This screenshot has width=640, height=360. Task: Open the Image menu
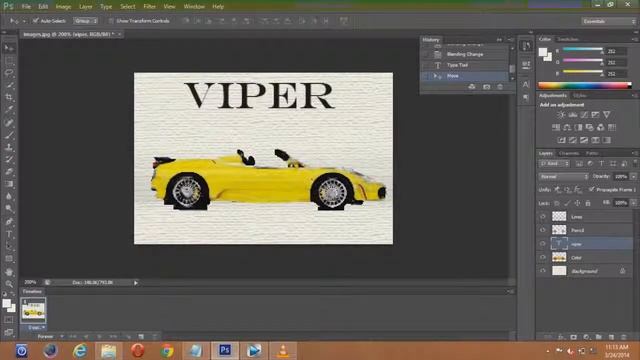63,7
